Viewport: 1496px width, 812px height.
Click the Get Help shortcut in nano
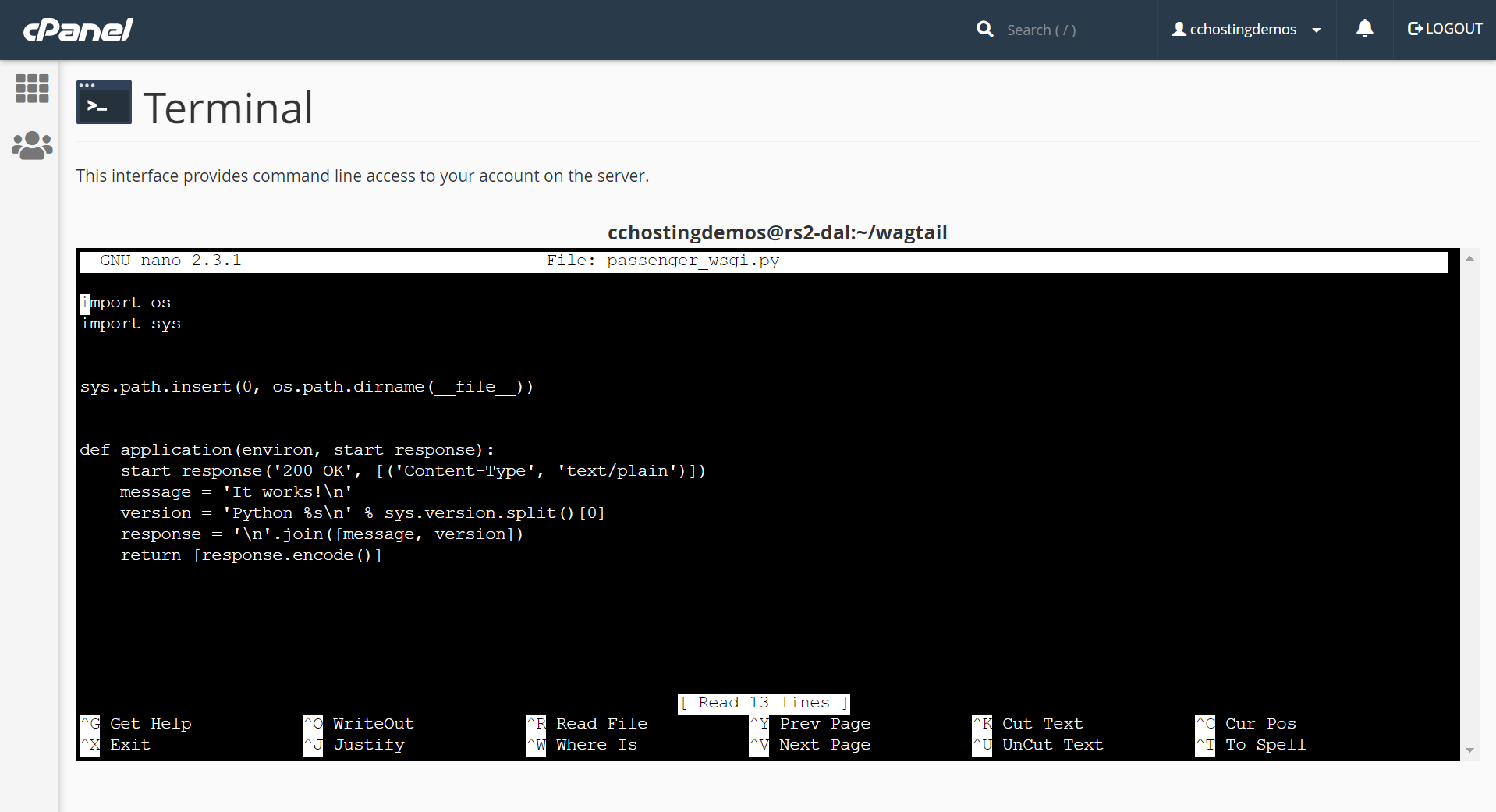pyautogui.click(x=150, y=724)
